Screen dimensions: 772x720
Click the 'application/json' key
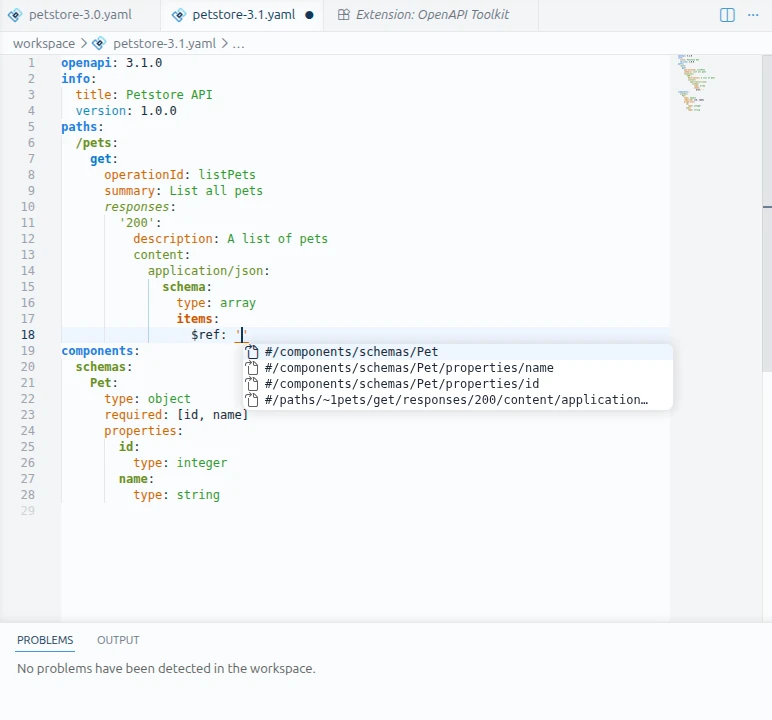click(x=205, y=270)
